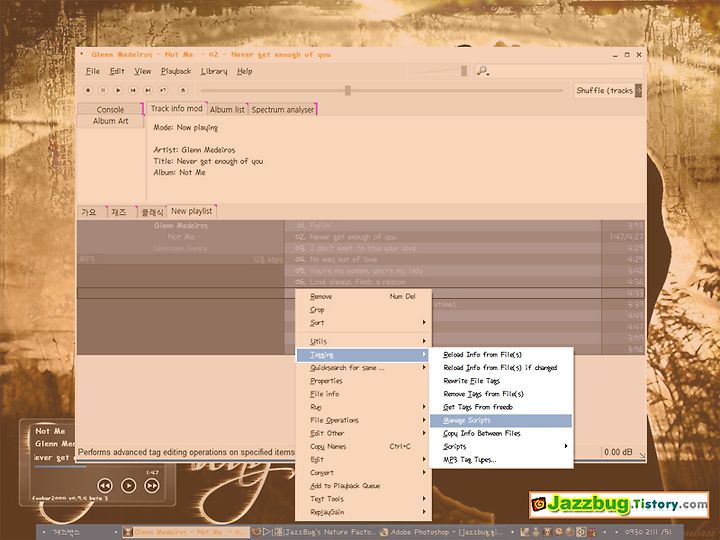
Task: Select the New playlist tab
Action: coord(191,211)
